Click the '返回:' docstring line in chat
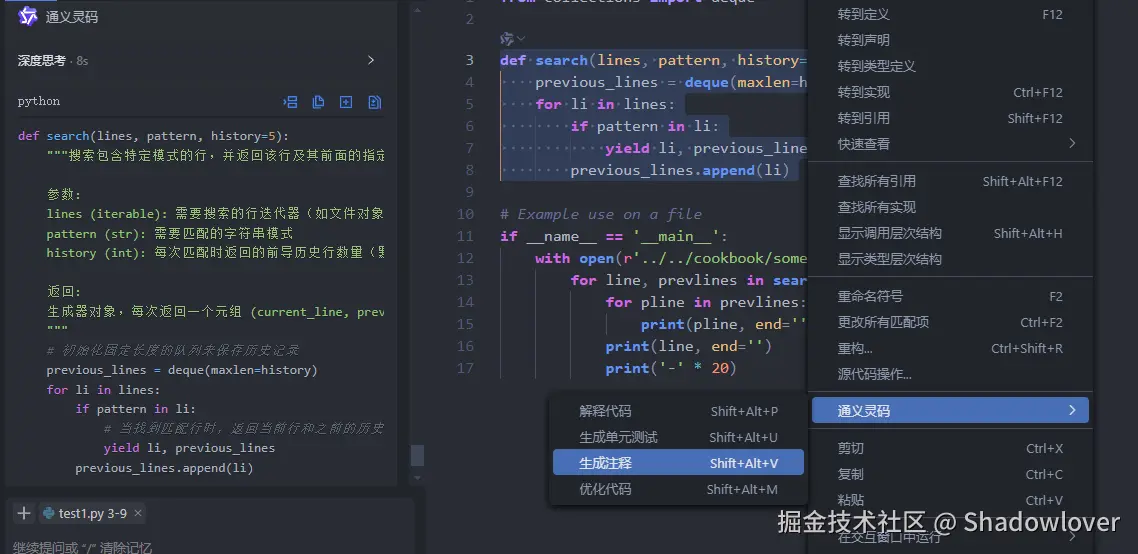Image resolution: width=1138 pixels, height=554 pixels. tap(65, 292)
